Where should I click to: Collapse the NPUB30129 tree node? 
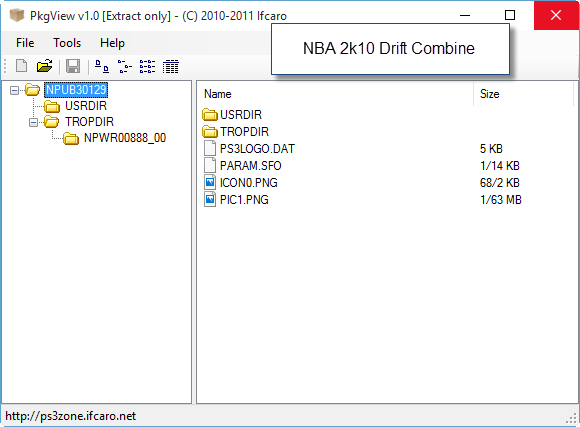14,90
